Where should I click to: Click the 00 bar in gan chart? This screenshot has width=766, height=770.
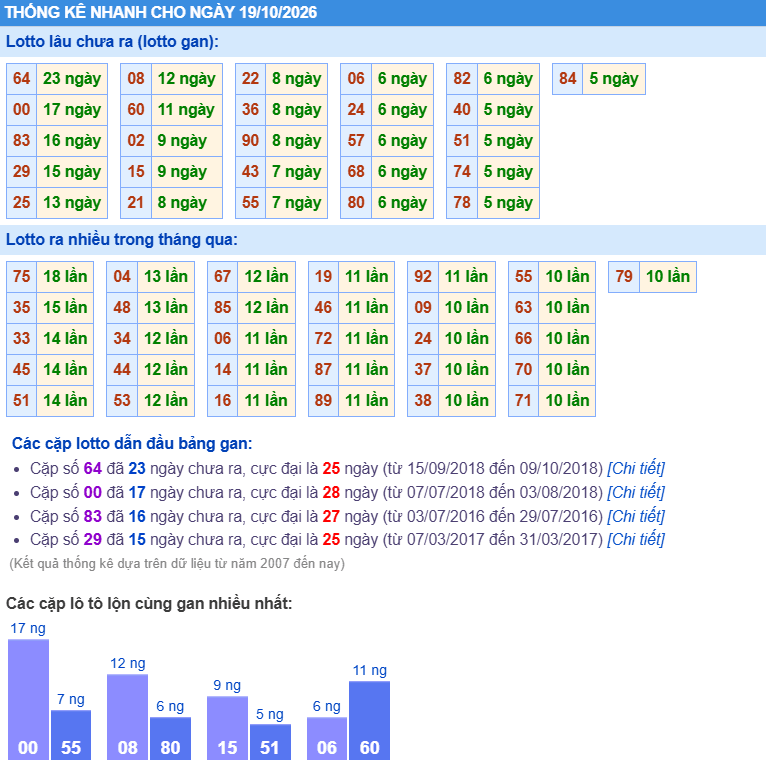click(x=28, y=699)
